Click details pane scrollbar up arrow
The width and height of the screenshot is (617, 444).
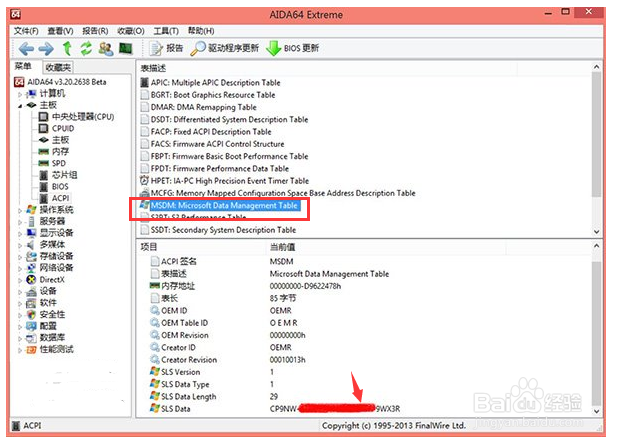[x=597, y=246]
